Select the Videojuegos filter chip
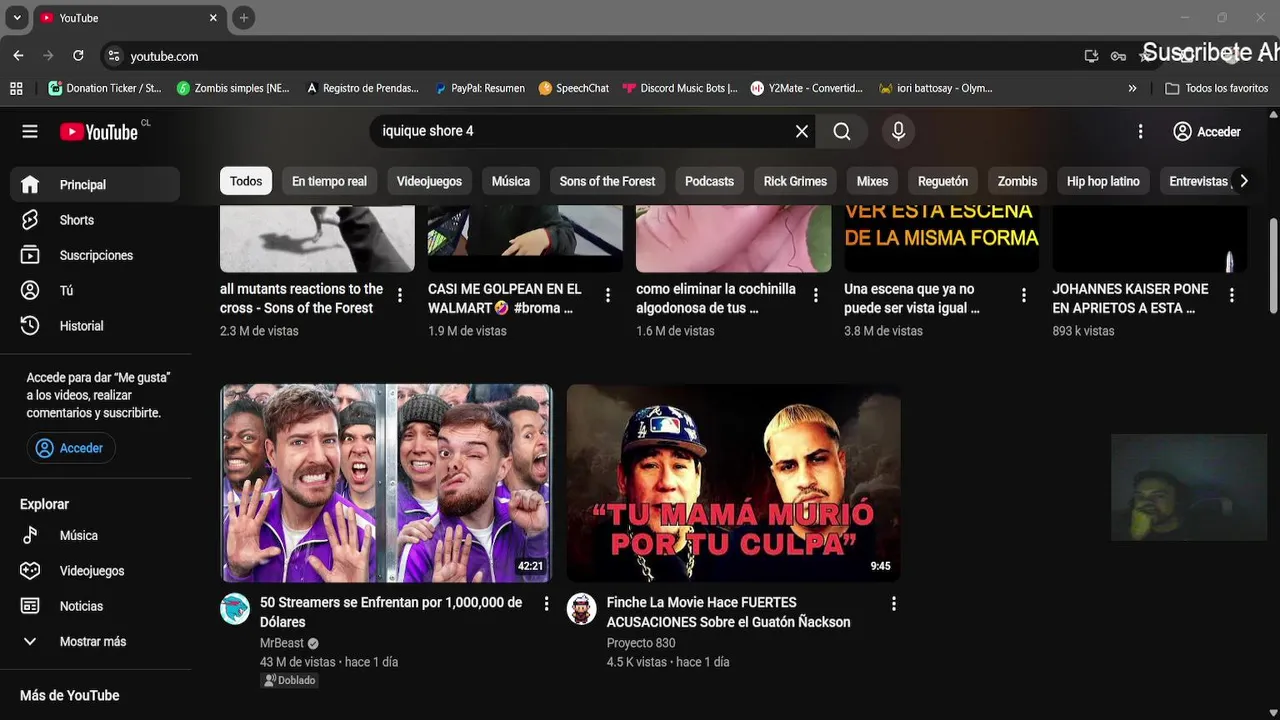Image resolution: width=1280 pixels, height=720 pixels. (x=429, y=181)
